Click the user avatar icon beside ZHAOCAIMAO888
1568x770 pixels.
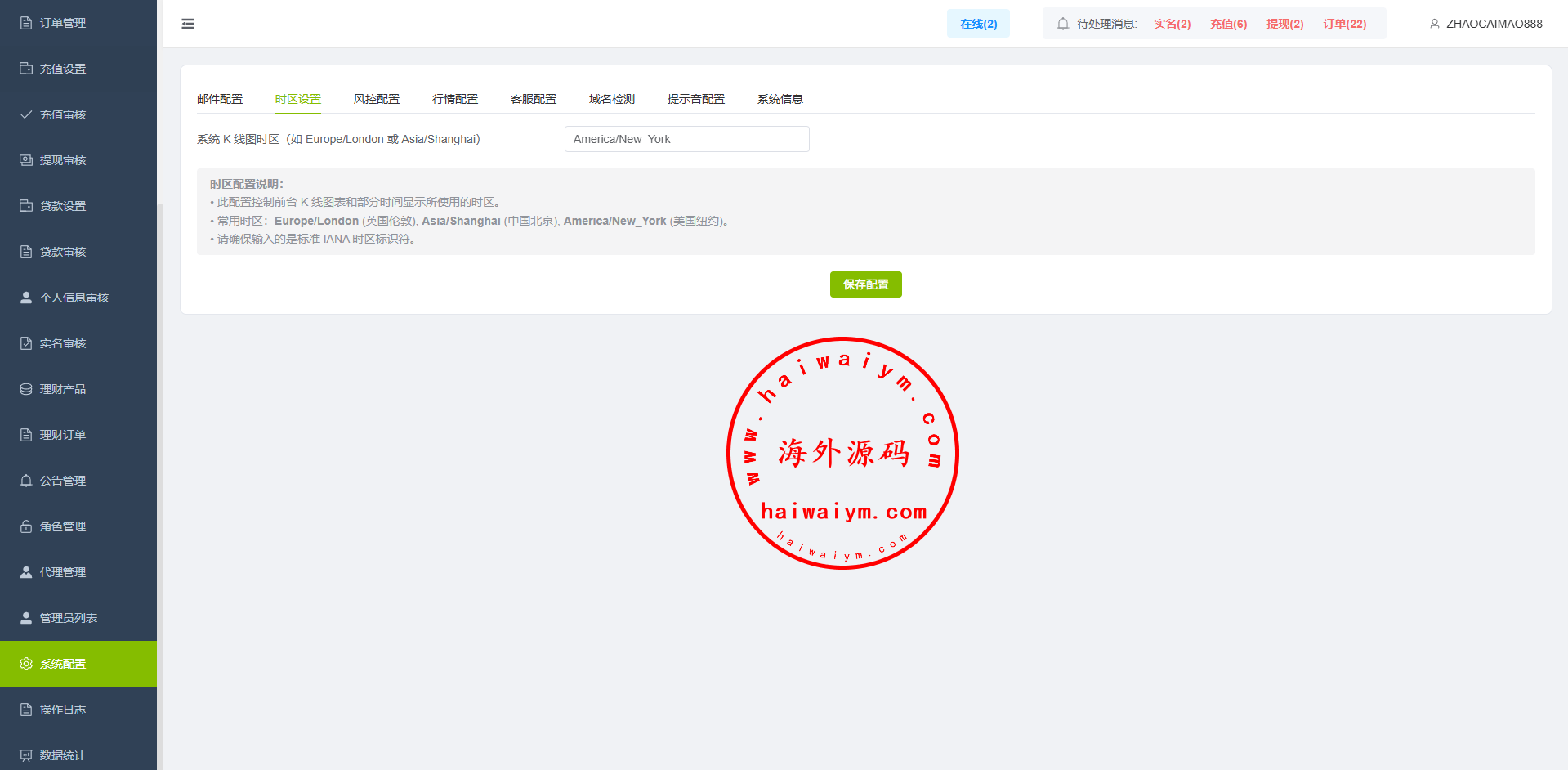[1434, 24]
